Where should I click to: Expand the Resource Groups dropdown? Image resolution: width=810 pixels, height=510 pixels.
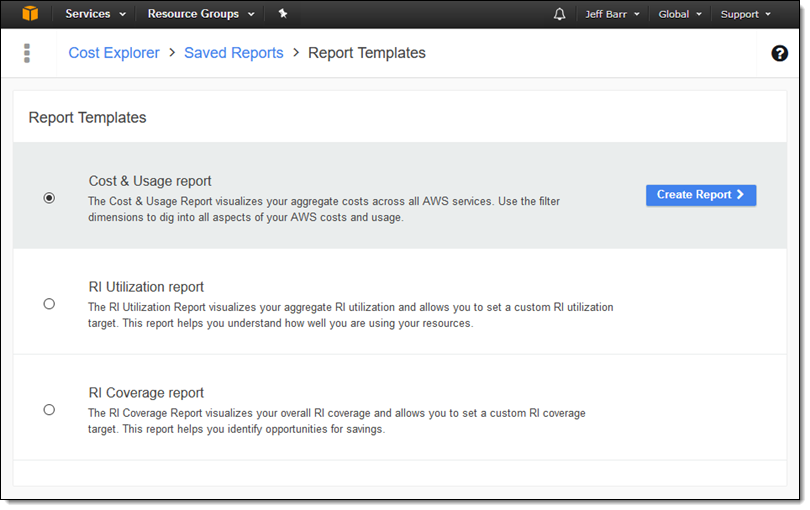click(200, 14)
